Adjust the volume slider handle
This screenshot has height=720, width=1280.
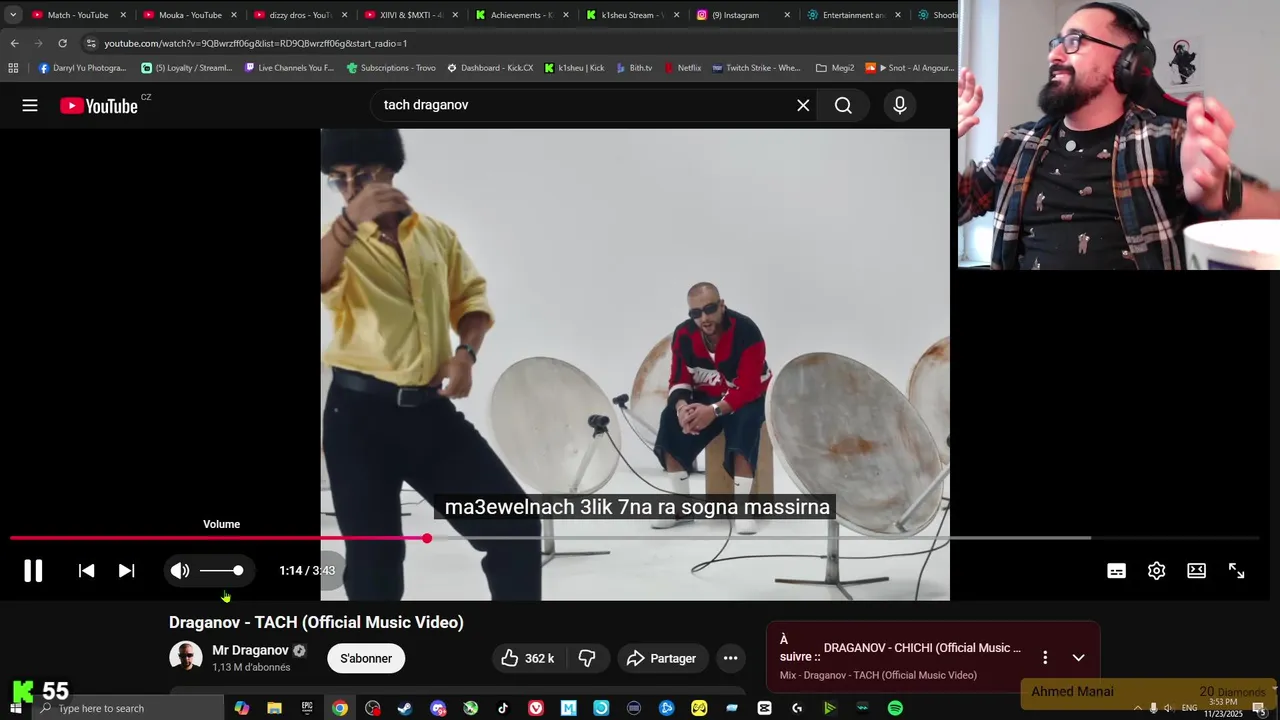(238, 570)
